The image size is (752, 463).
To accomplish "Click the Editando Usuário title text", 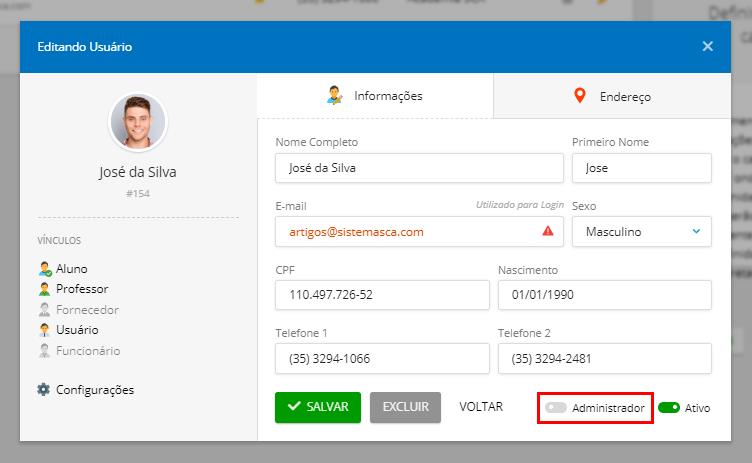I will point(85,47).
